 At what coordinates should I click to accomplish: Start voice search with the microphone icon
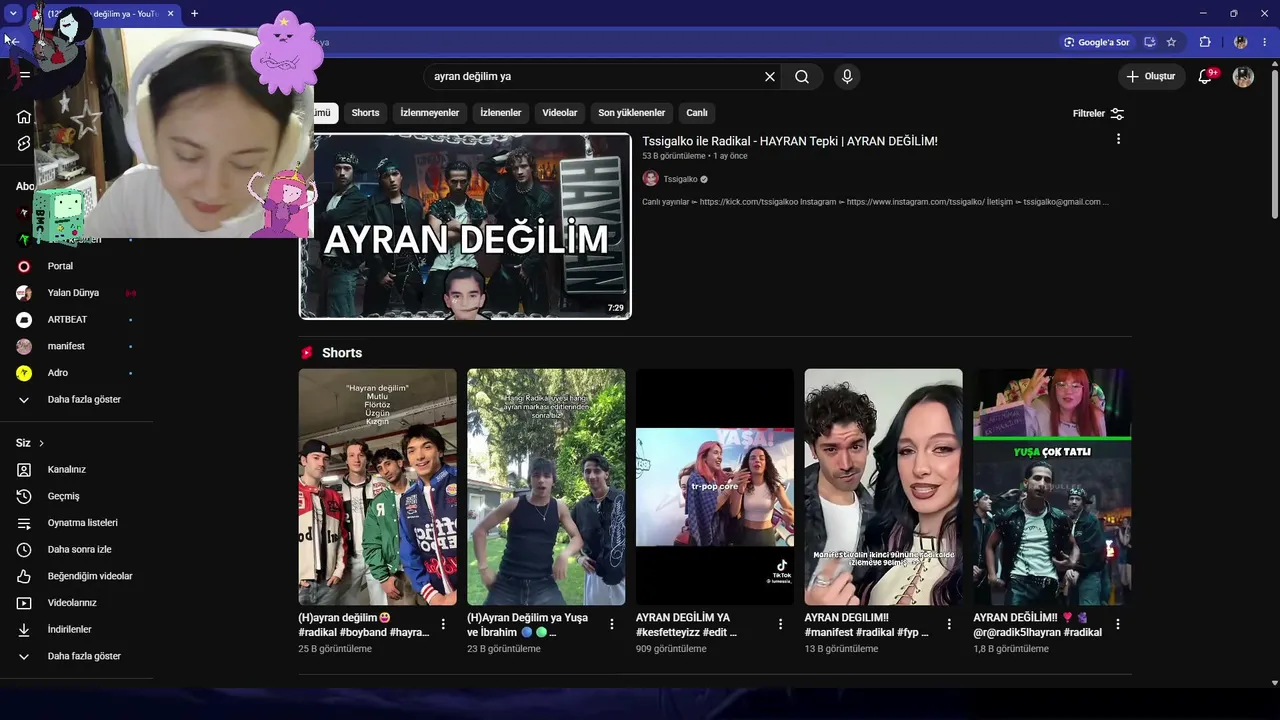(847, 77)
